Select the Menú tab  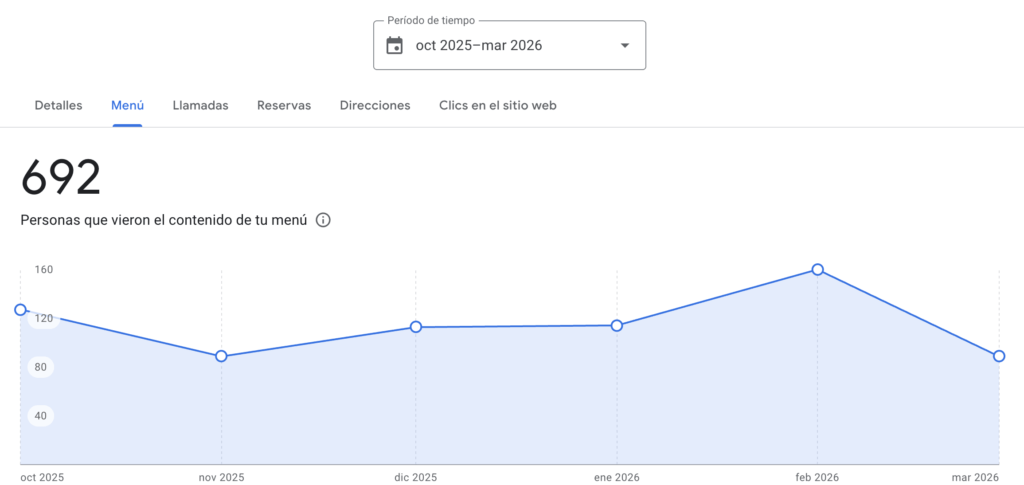coord(127,105)
